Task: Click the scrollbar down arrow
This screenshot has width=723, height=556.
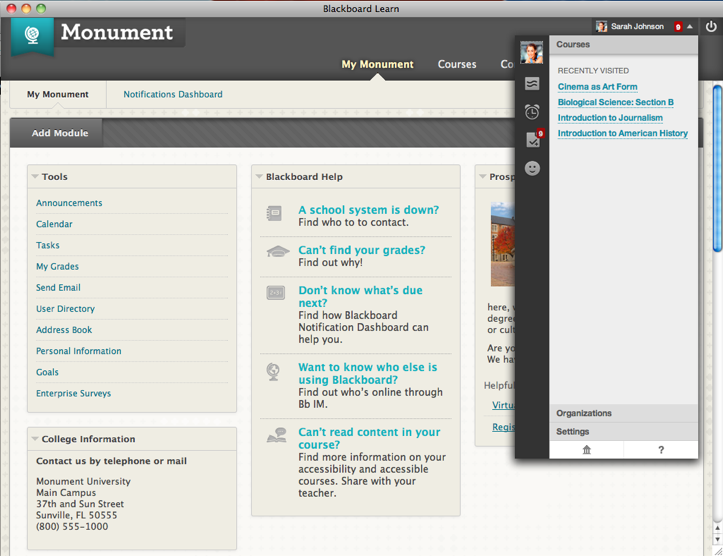Action: (x=717, y=538)
